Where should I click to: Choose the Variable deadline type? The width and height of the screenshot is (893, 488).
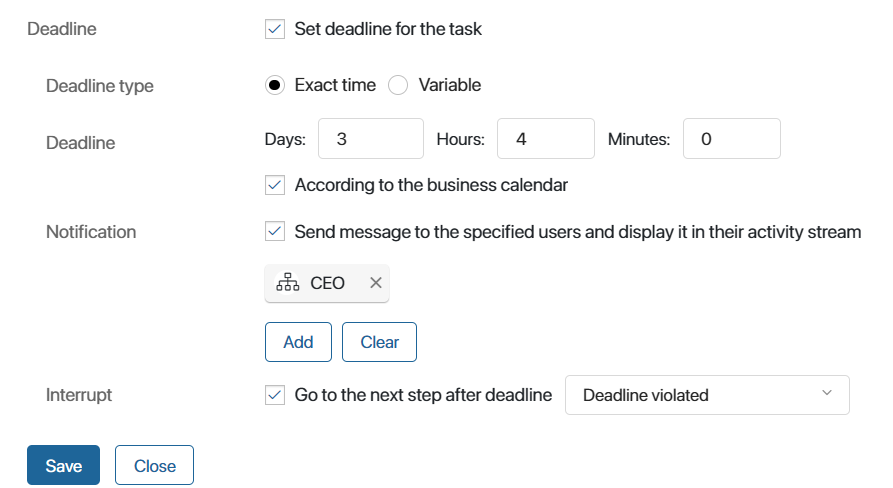click(398, 85)
